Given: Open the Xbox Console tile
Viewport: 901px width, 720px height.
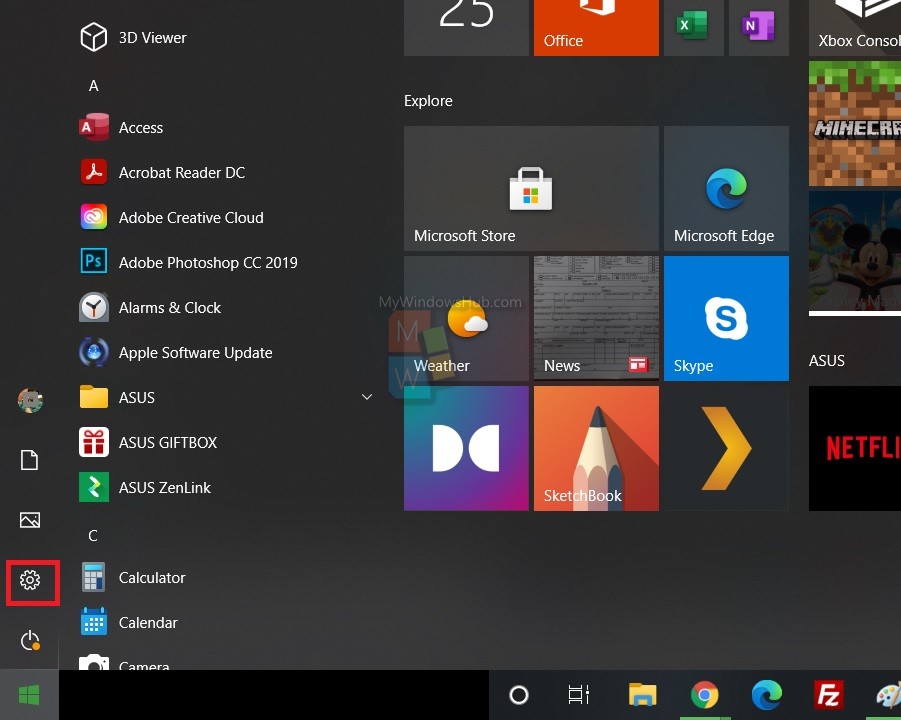Looking at the screenshot, I should [854, 28].
